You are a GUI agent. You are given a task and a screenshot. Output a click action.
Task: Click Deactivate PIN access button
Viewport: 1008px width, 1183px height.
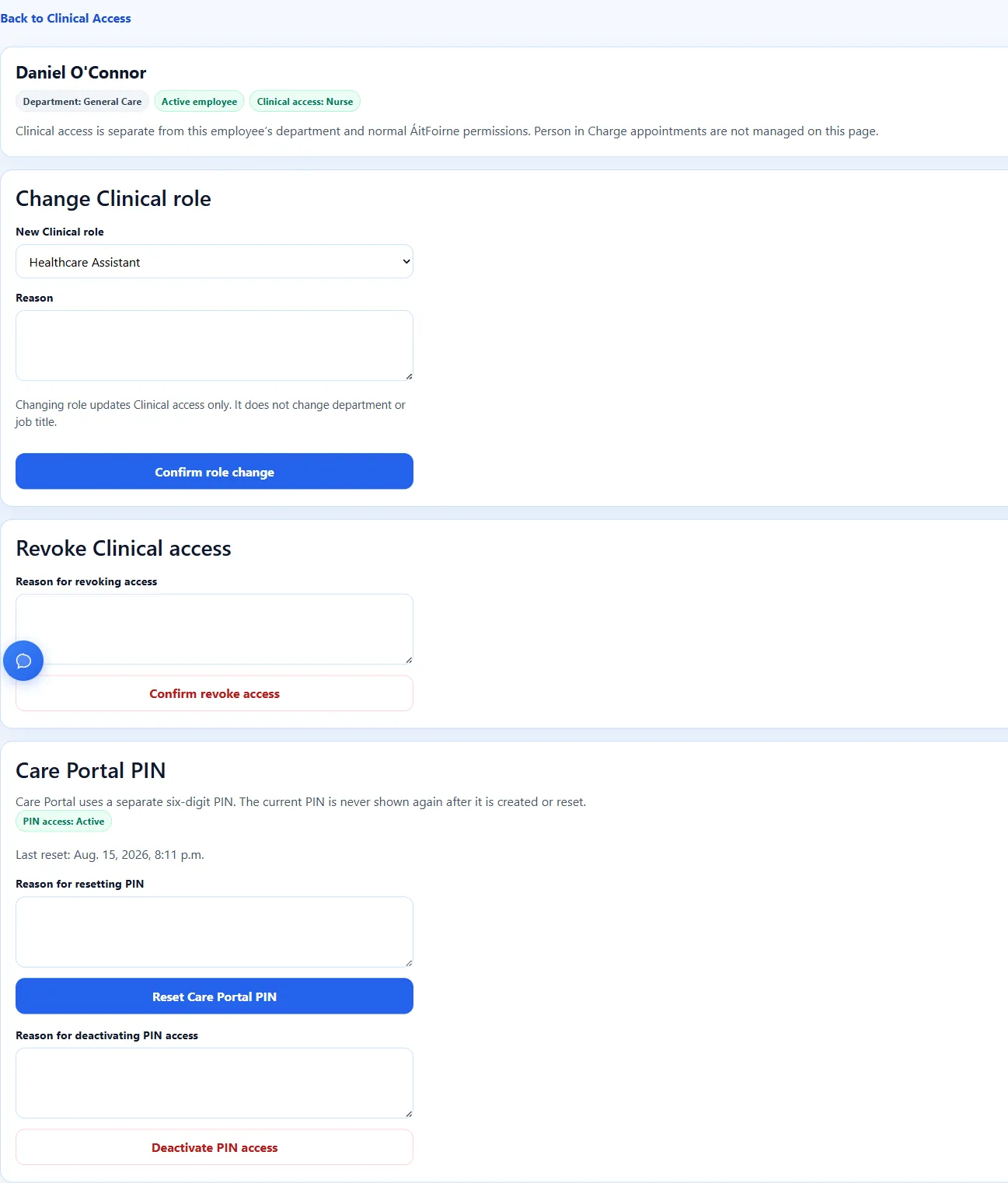(x=215, y=1147)
